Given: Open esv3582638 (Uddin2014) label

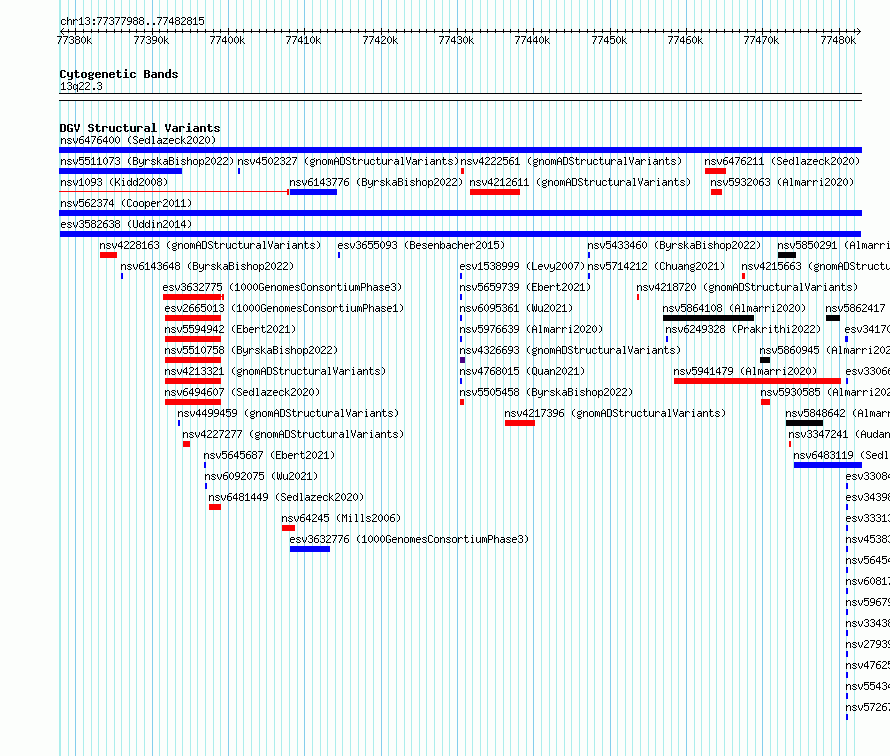Looking at the screenshot, I should point(126,224).
